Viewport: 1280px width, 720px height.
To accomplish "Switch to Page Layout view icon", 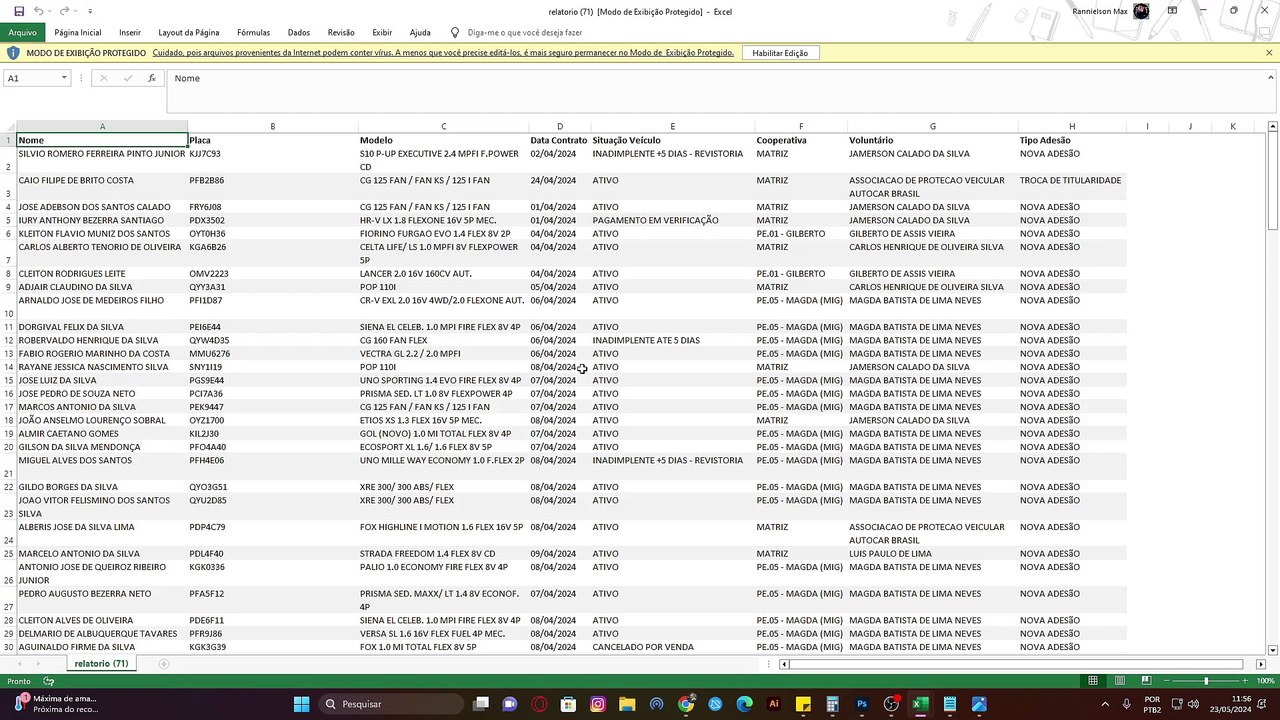I will (1120, 681).
